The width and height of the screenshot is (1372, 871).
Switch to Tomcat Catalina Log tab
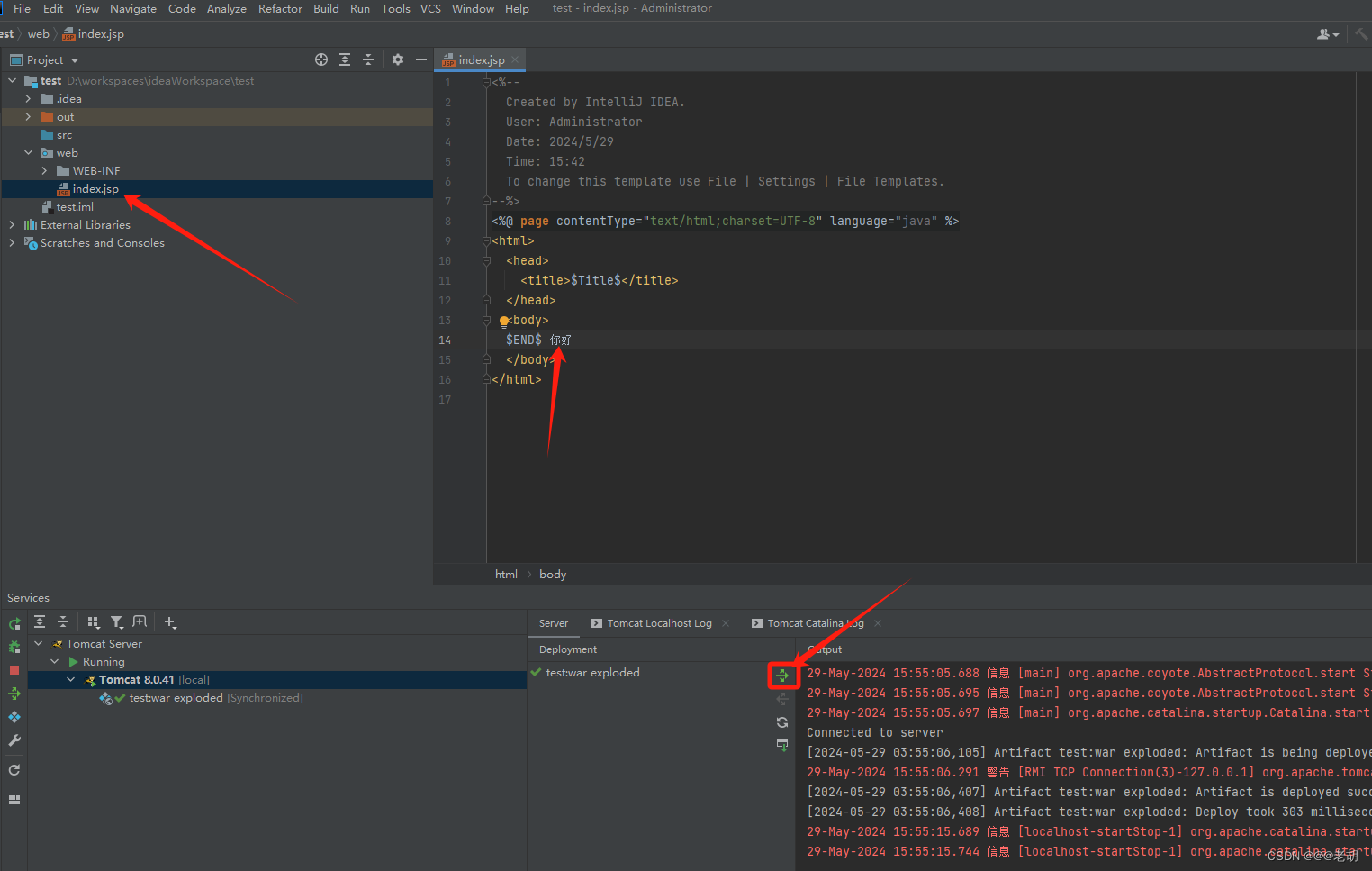point(816,623)
